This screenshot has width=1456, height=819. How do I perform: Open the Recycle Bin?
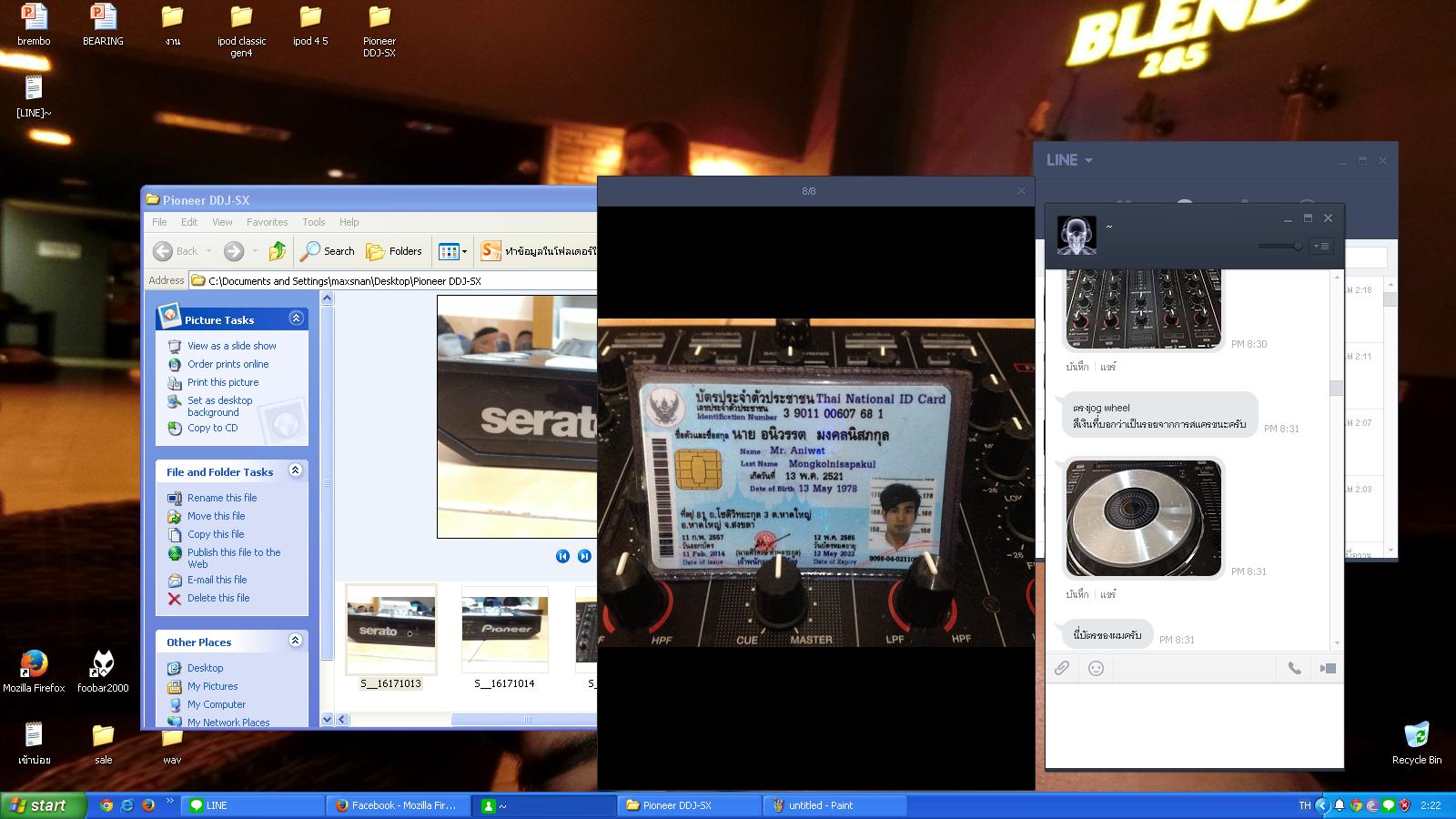pos(1417,743)
